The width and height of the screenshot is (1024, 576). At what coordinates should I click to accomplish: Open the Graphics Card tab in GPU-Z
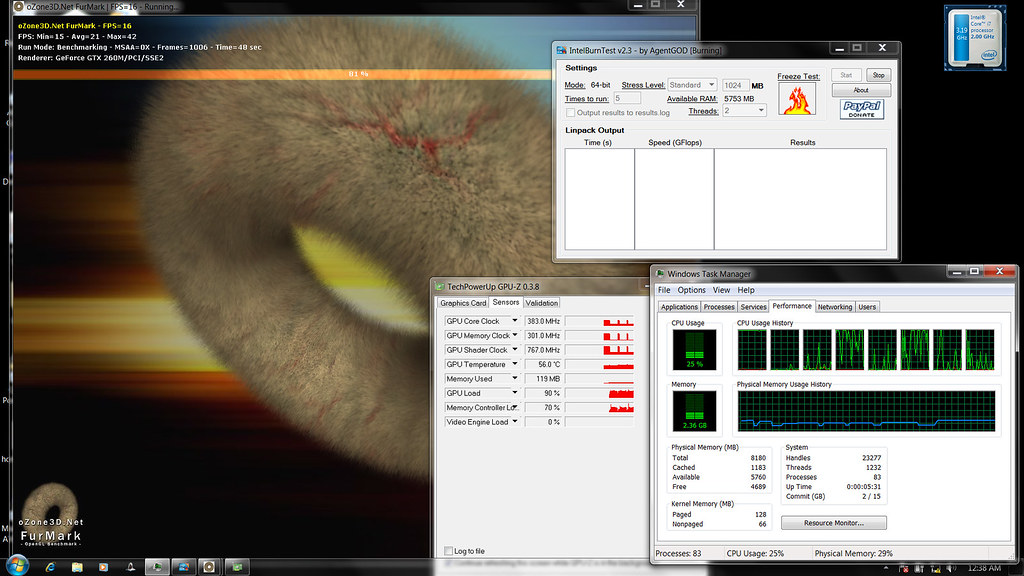coord(464,303)
